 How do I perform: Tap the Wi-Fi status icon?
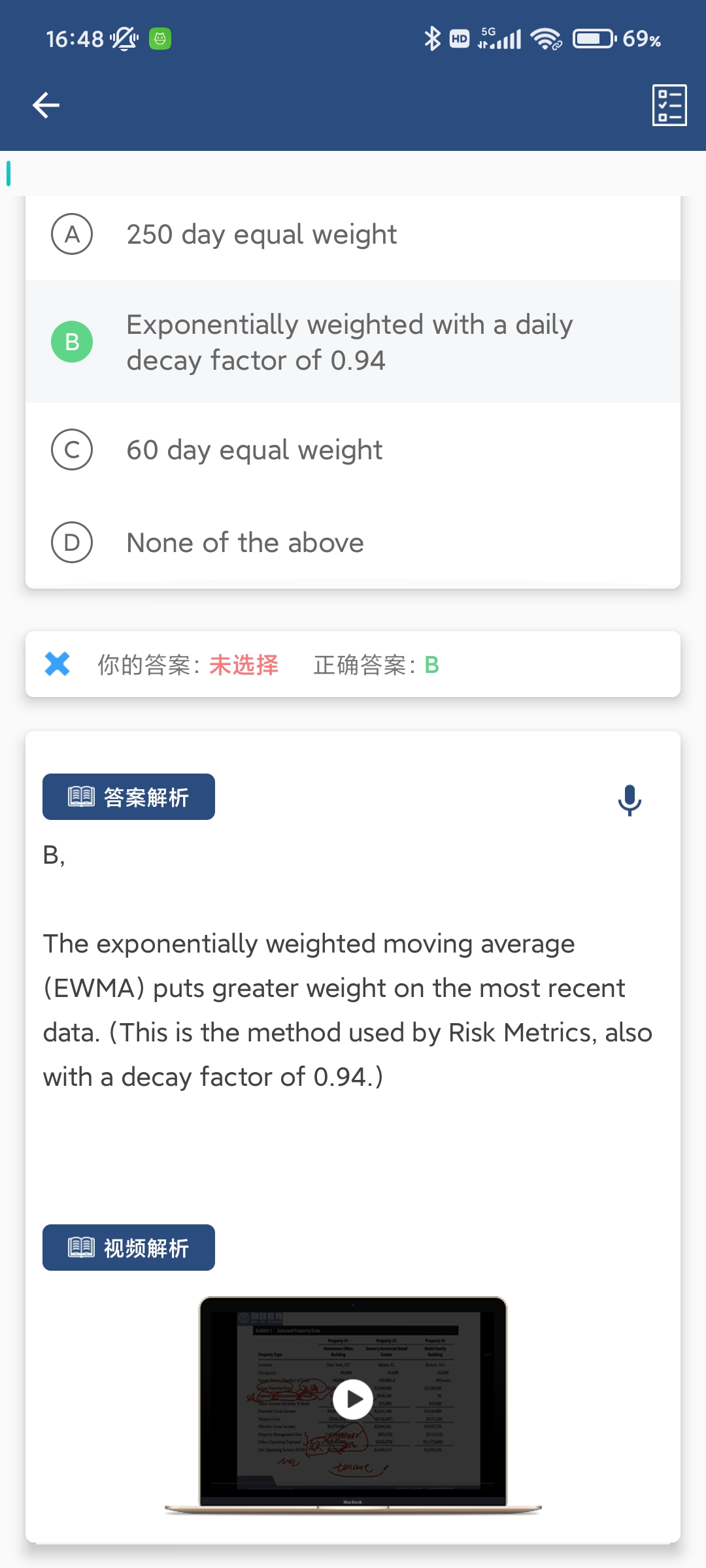[x=546, y=39]
